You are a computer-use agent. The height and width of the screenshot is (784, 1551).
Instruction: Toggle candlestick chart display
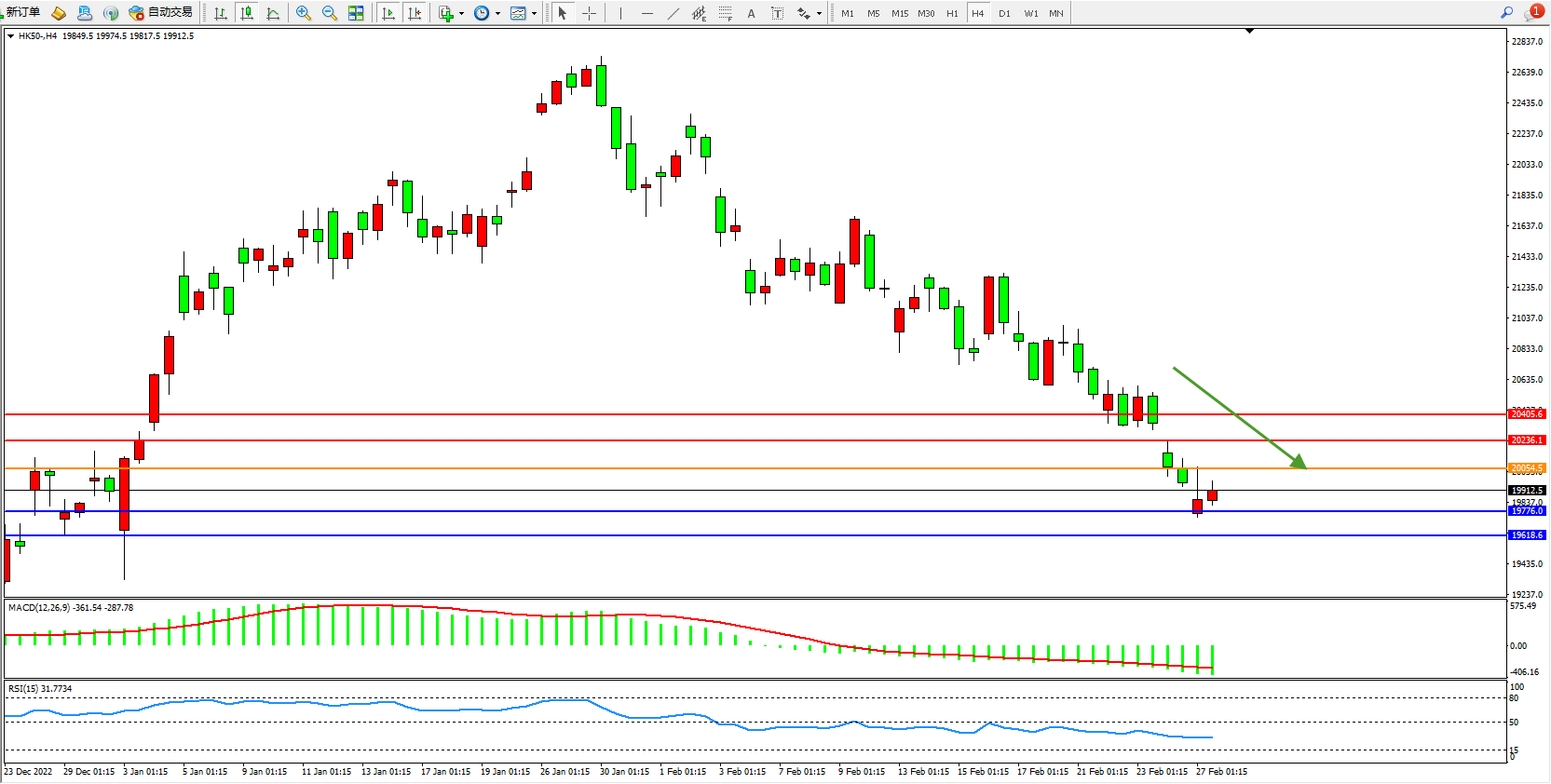point(247,13)
